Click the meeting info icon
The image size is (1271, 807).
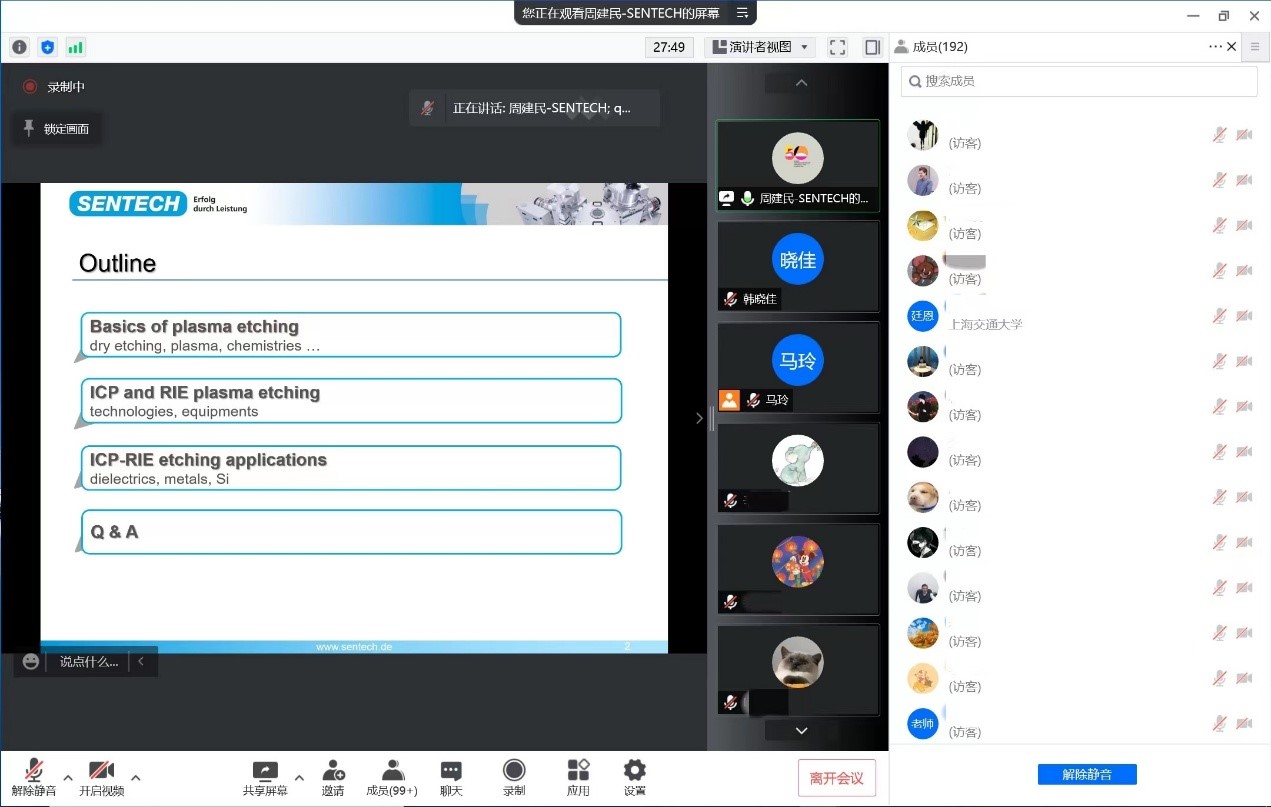pos(20,47)
